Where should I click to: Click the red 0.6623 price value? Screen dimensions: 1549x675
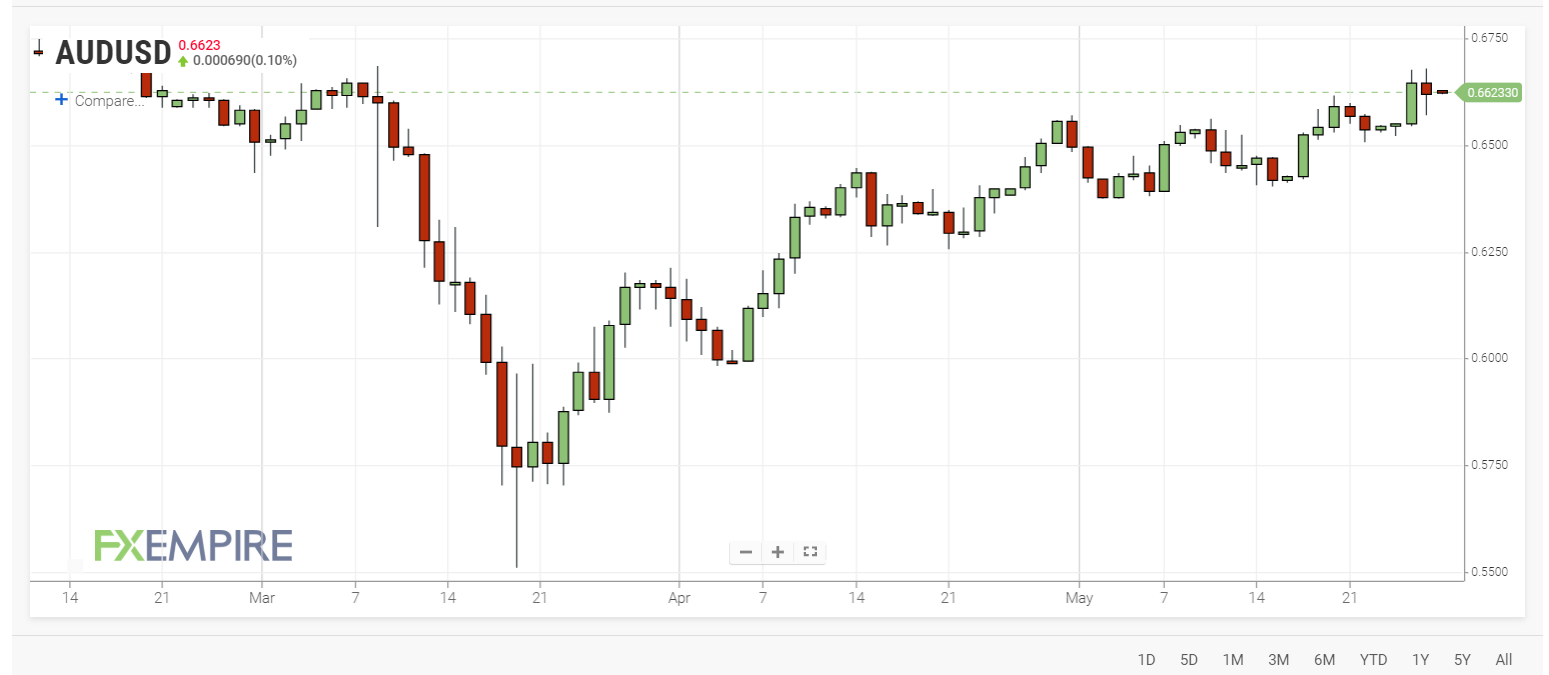[x=199, y=45]
